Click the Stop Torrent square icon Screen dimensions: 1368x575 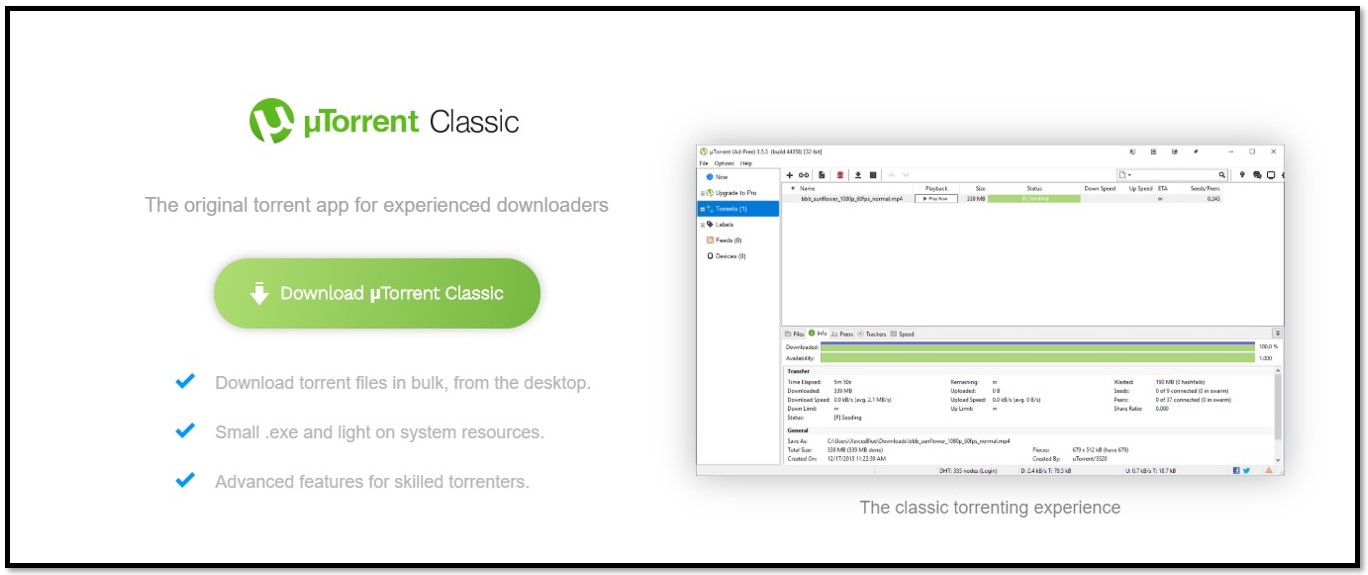[x=873, y=175]
